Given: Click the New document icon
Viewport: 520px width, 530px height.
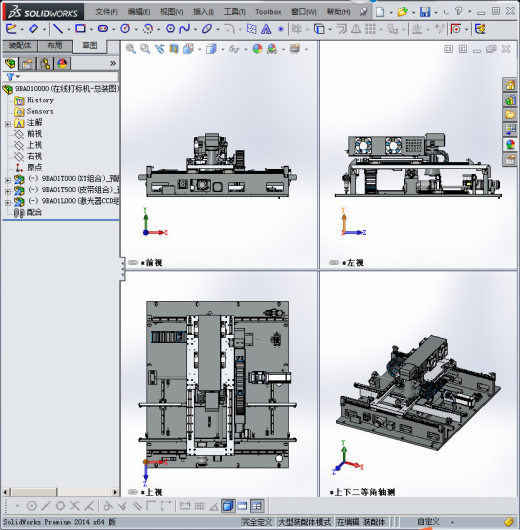Looking at the screenshot, I should point(380,12).
